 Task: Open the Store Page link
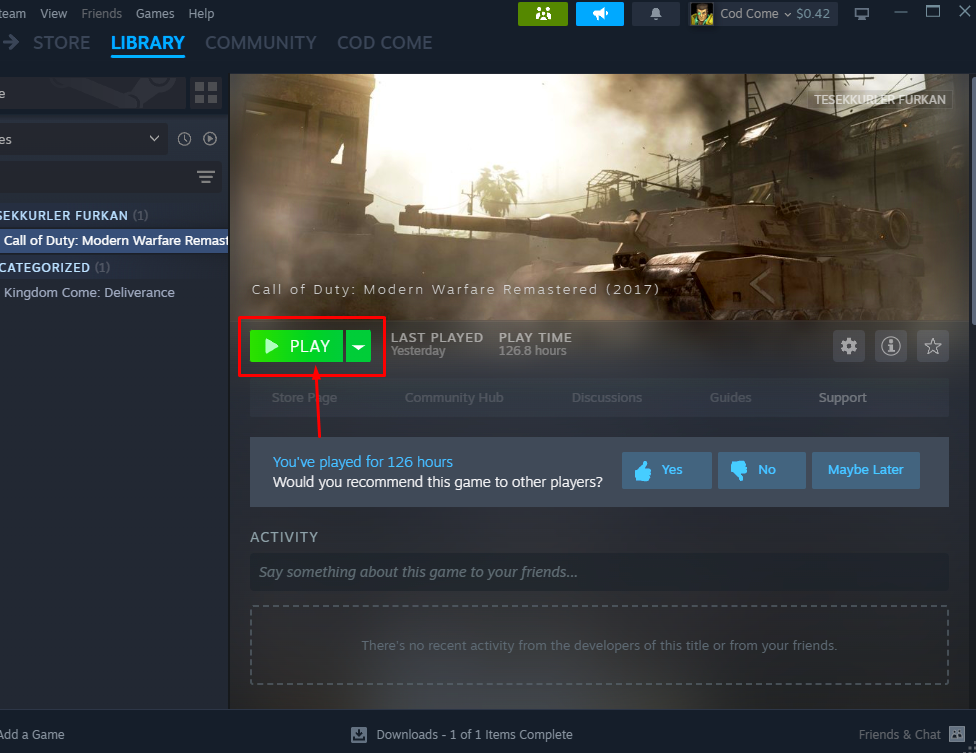click(x=304, y=398)
